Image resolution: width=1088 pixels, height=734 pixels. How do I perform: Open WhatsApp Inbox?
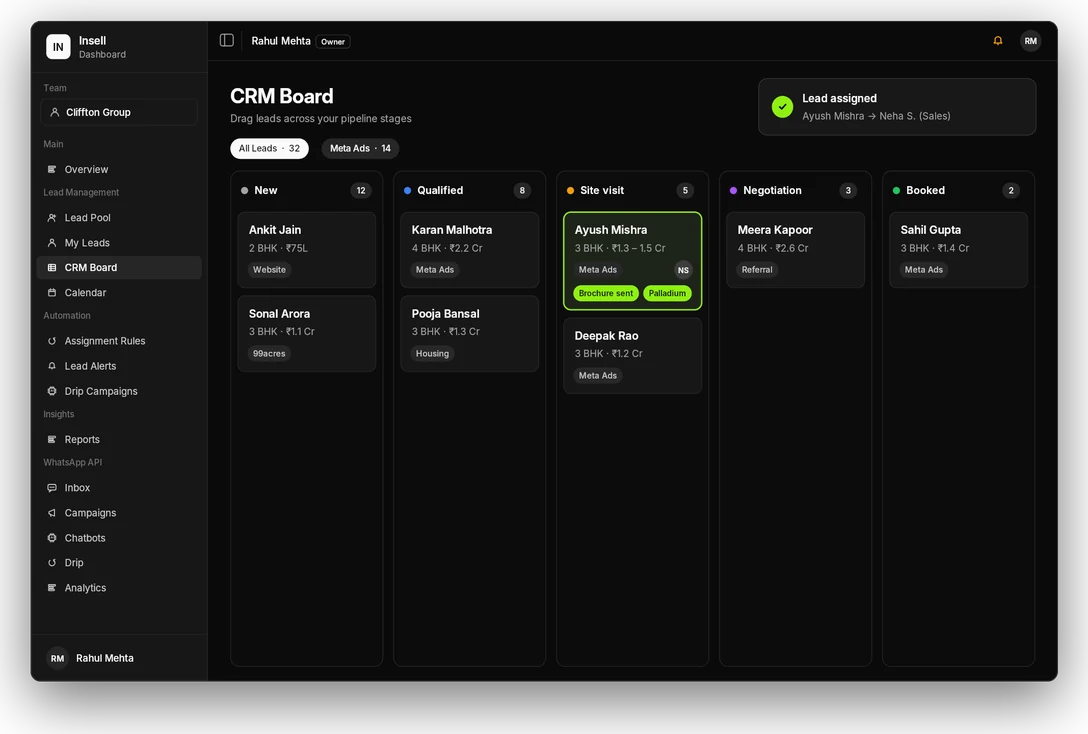(119, 488)
